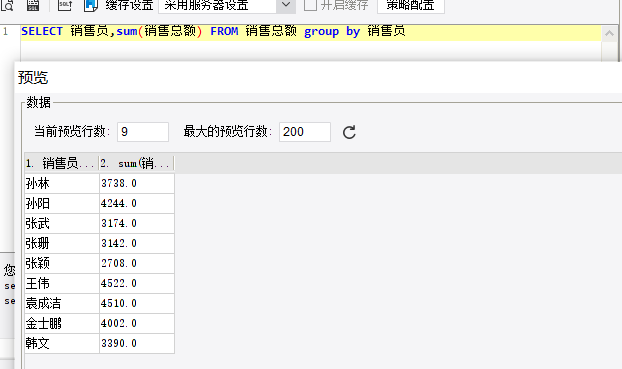The image size is (622, 369).
Task: Click the 4244.0 value cell
Action: tap(137, 204)
